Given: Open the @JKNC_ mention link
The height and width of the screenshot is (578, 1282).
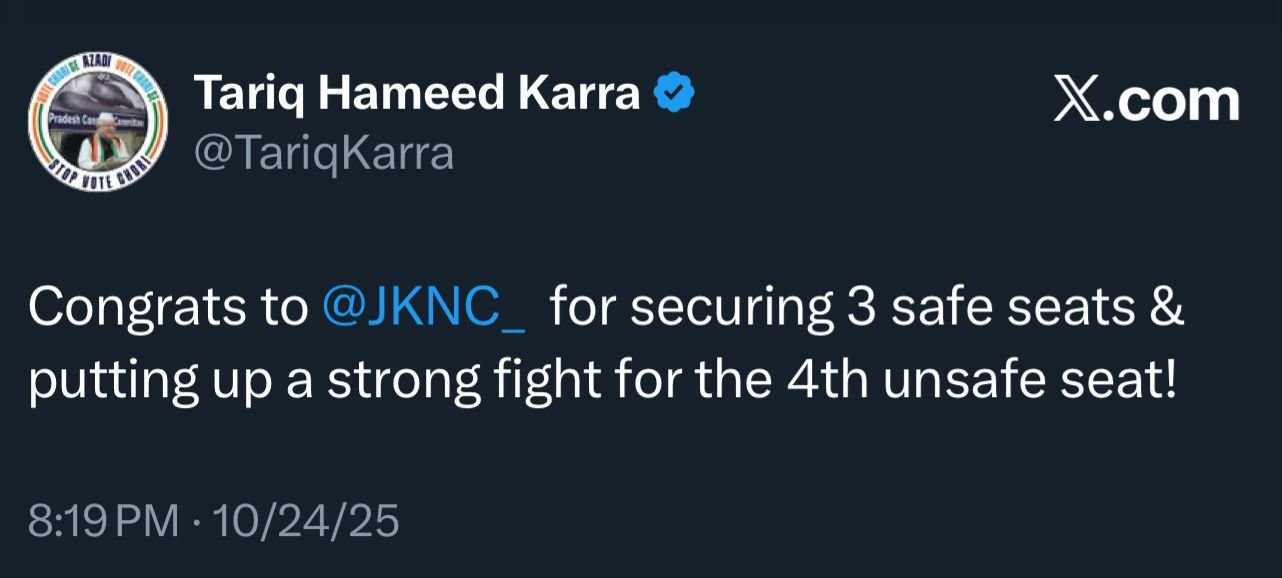Looking at the screenshot, I should [x=425, y=309].
